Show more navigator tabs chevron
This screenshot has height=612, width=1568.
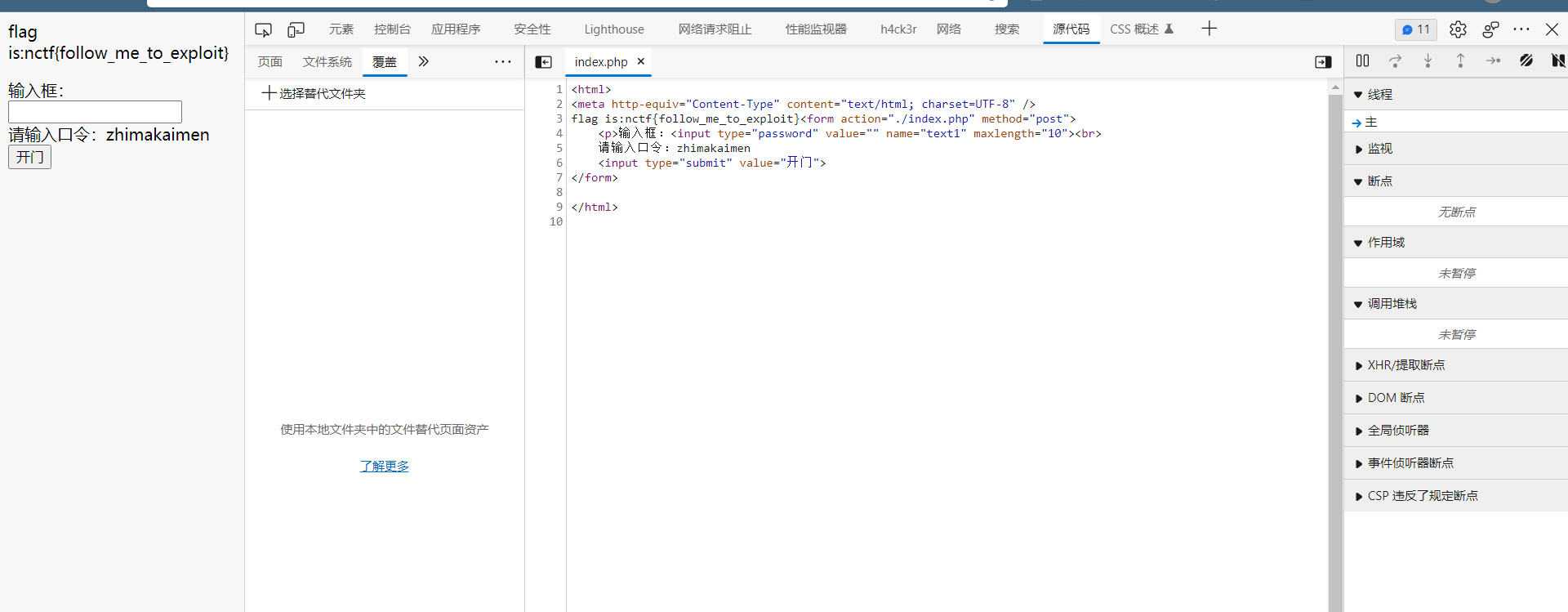coord(423,61)
